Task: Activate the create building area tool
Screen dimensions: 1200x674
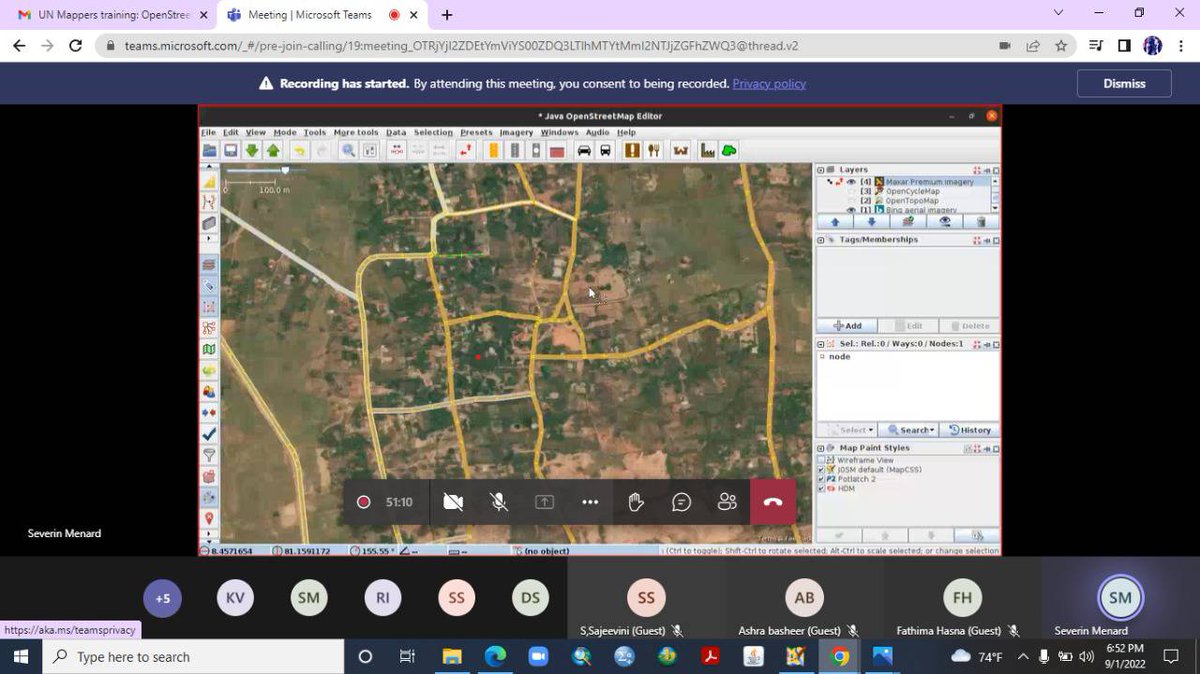Action: coord(209,223)
